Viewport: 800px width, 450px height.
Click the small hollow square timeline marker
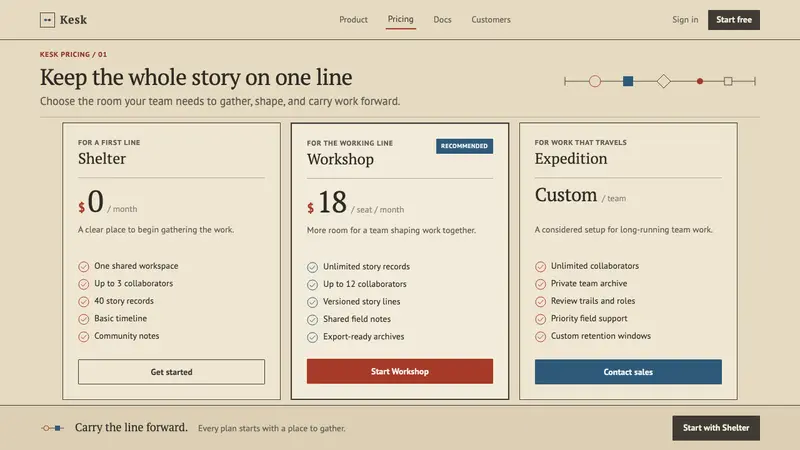tap(728, 81)
